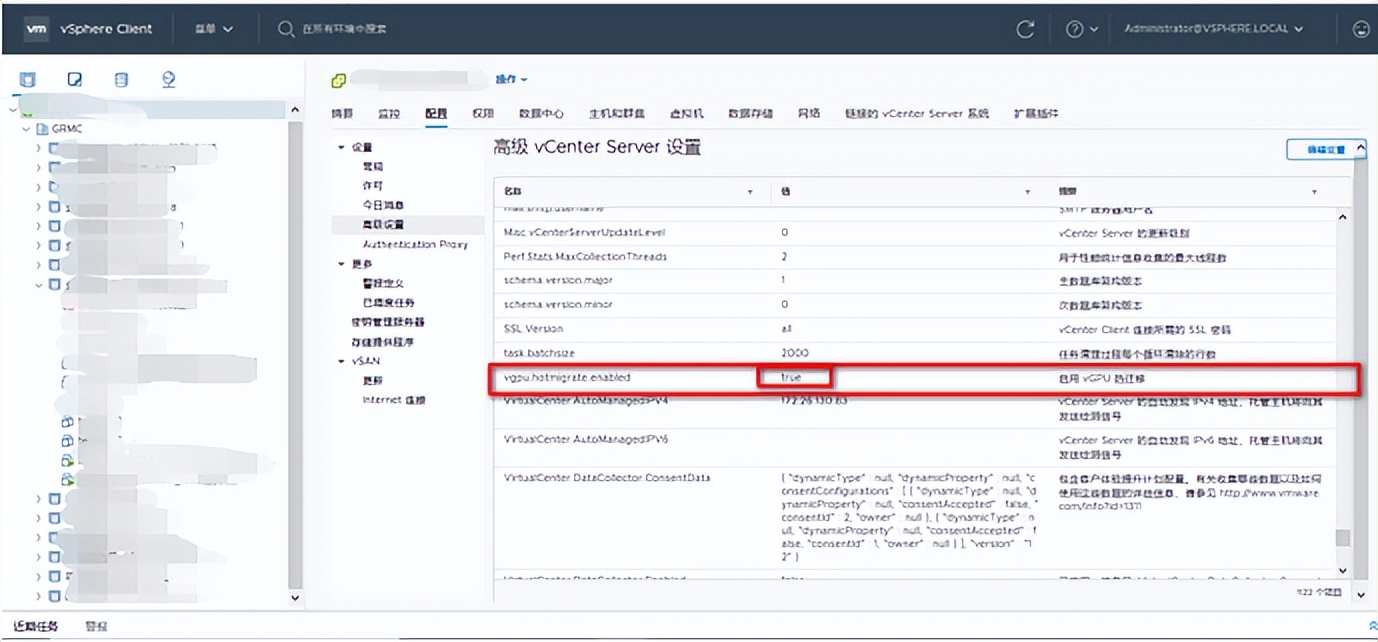Click the smiley feedback icon
Viewport: 1378px width, 642px height.
click(1360, 29)
